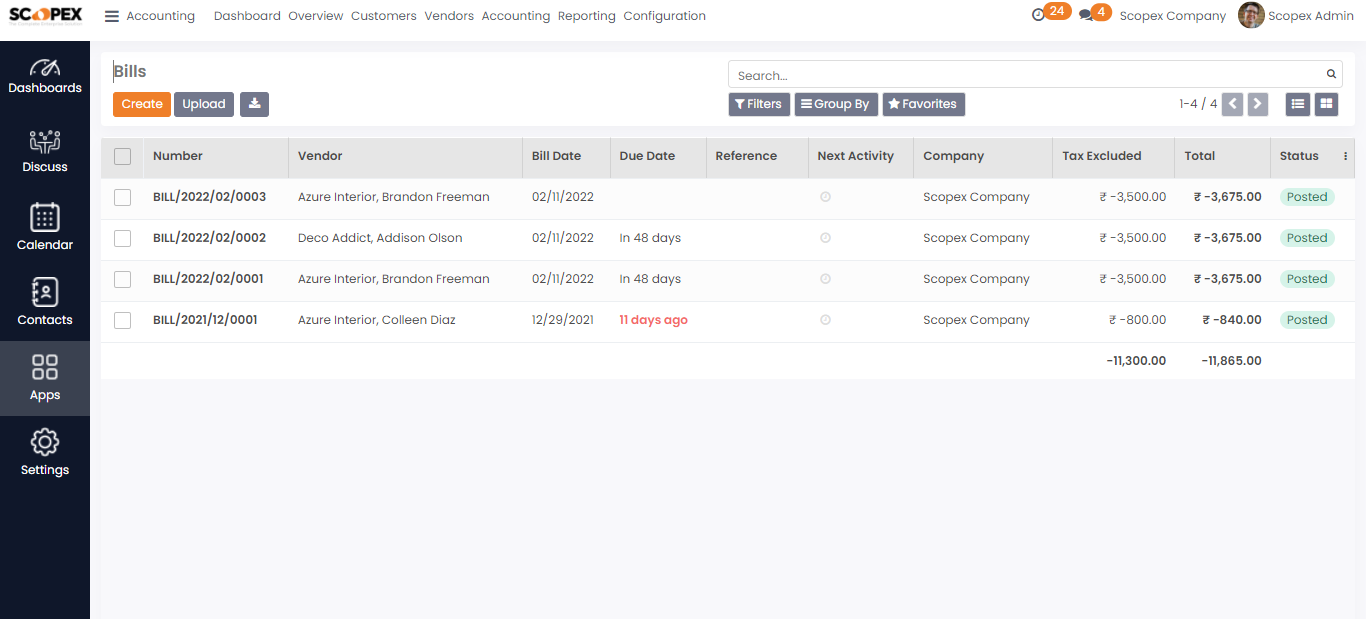The height and width of the screenshot is (619, 1366).
Task: Click the Scopex Admin avatar
Action: [1251, 15]
